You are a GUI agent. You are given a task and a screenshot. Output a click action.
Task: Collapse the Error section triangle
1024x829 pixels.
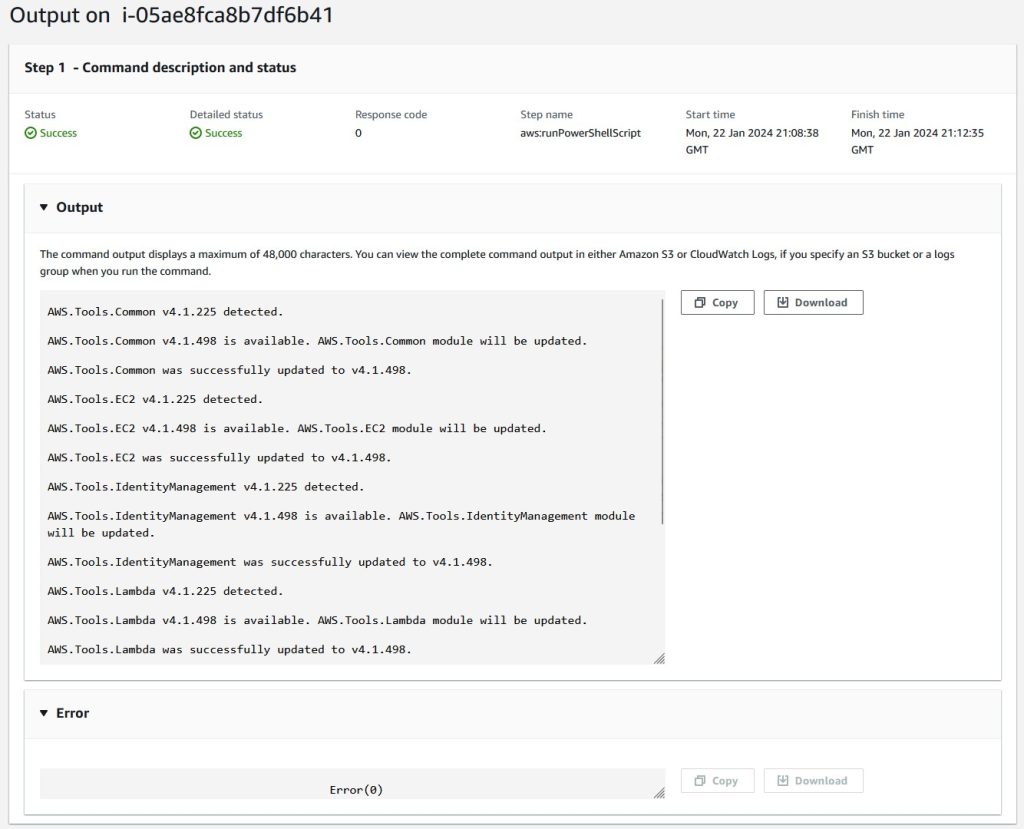[x=44, y=713]
